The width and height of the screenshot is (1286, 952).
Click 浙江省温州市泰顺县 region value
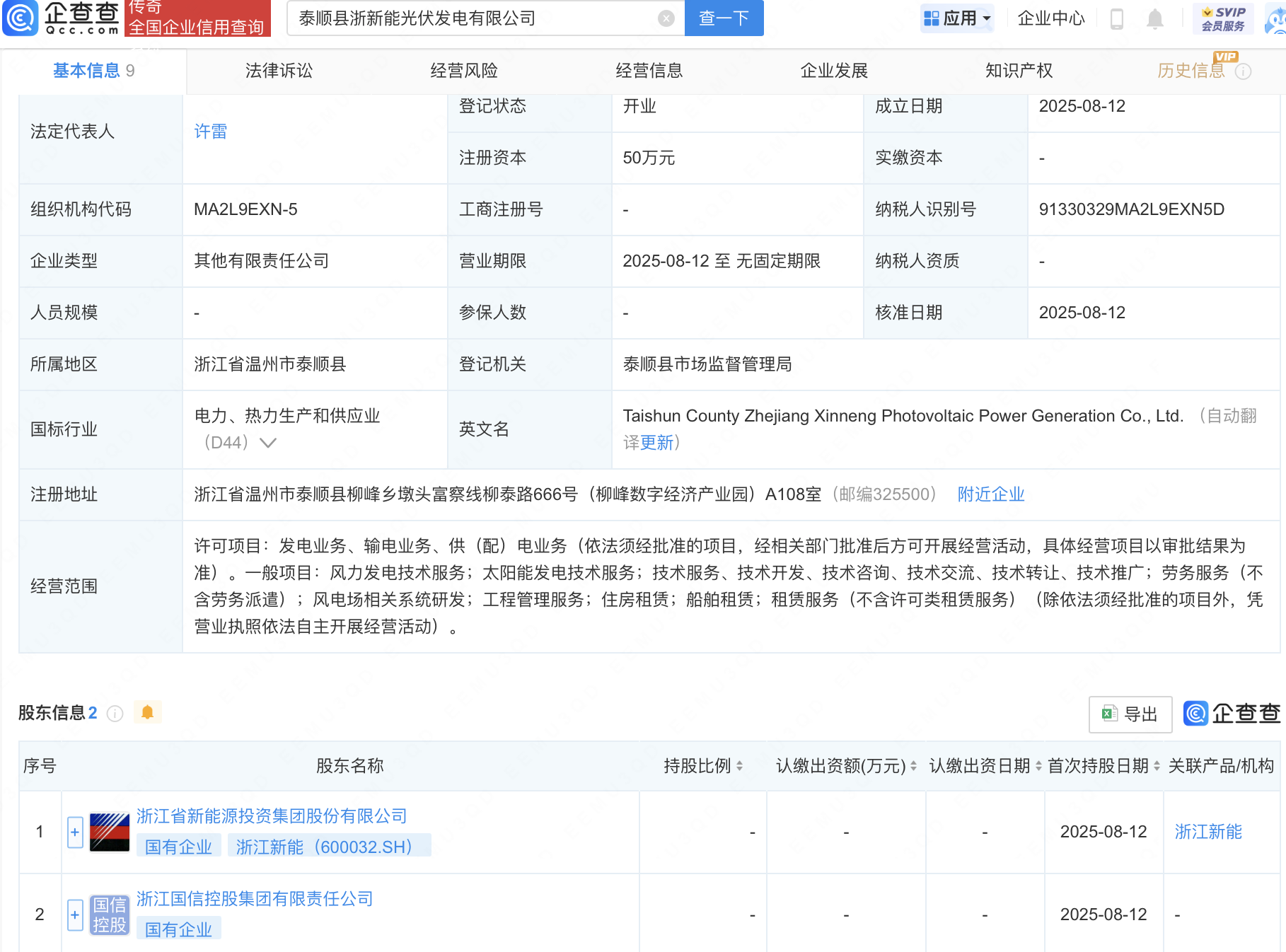(x=270, y=364)
